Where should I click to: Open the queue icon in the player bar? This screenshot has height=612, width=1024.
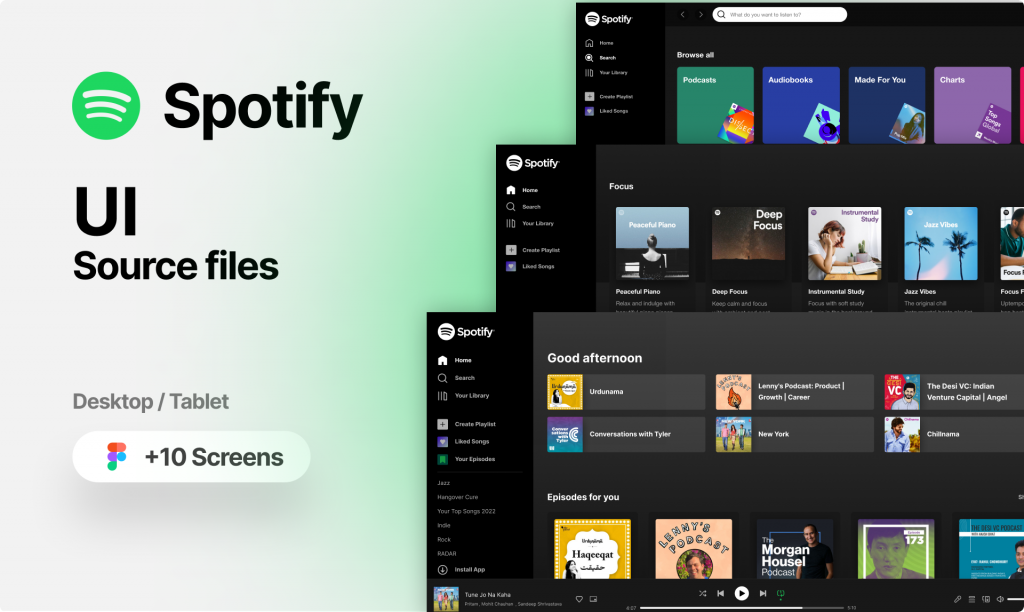[x=972, y=599]
